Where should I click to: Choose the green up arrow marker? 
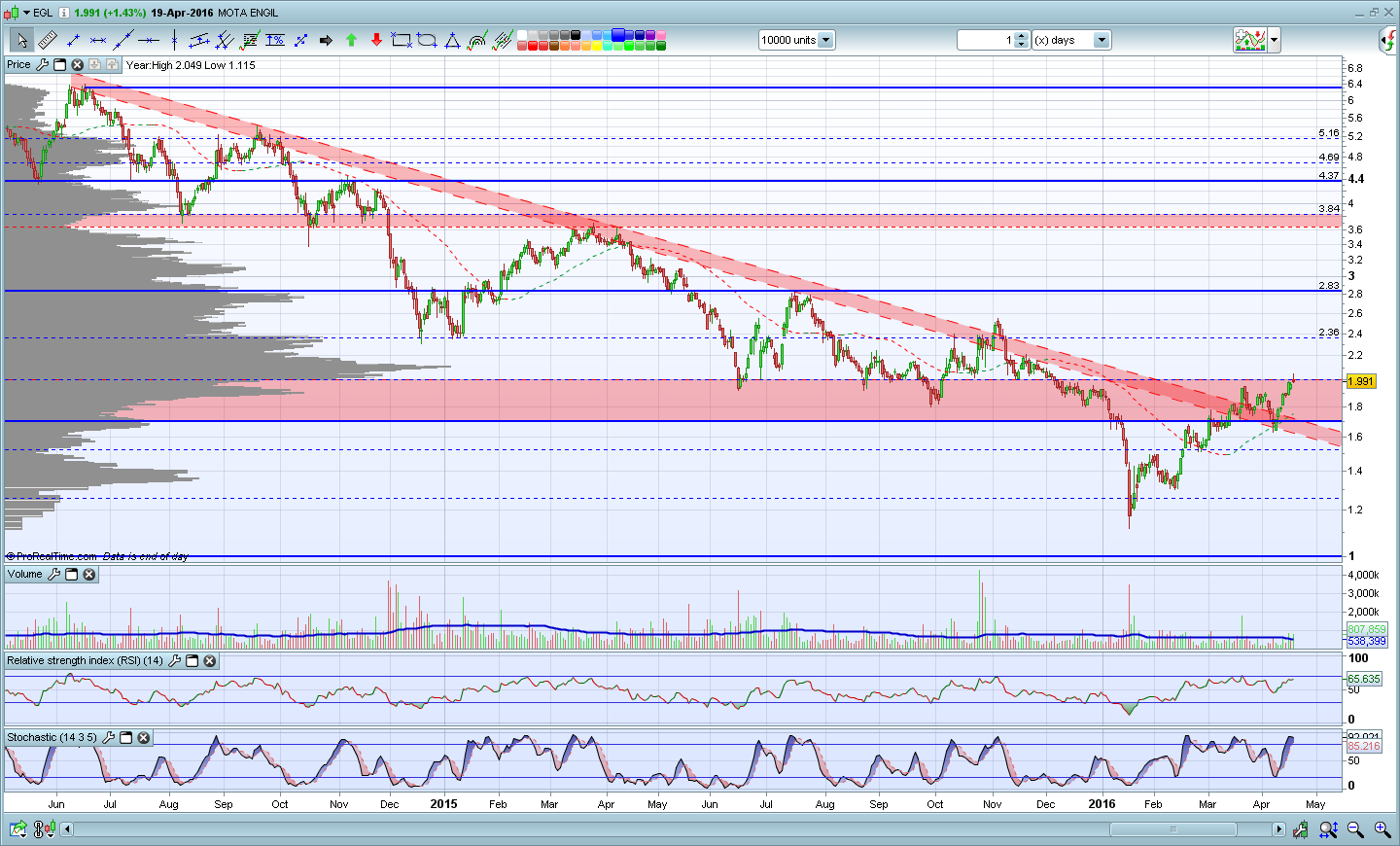(351, 40)
